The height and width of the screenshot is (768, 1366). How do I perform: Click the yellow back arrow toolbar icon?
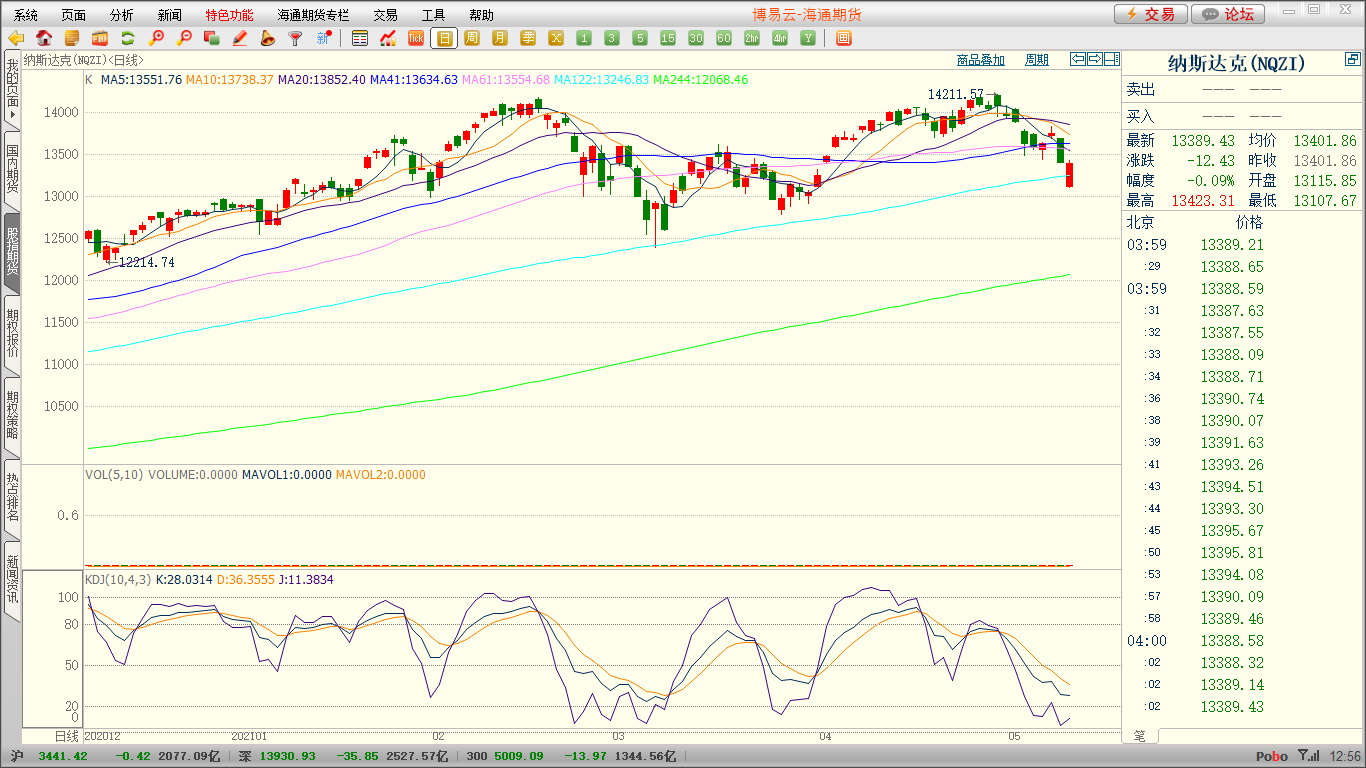(16, 38)
